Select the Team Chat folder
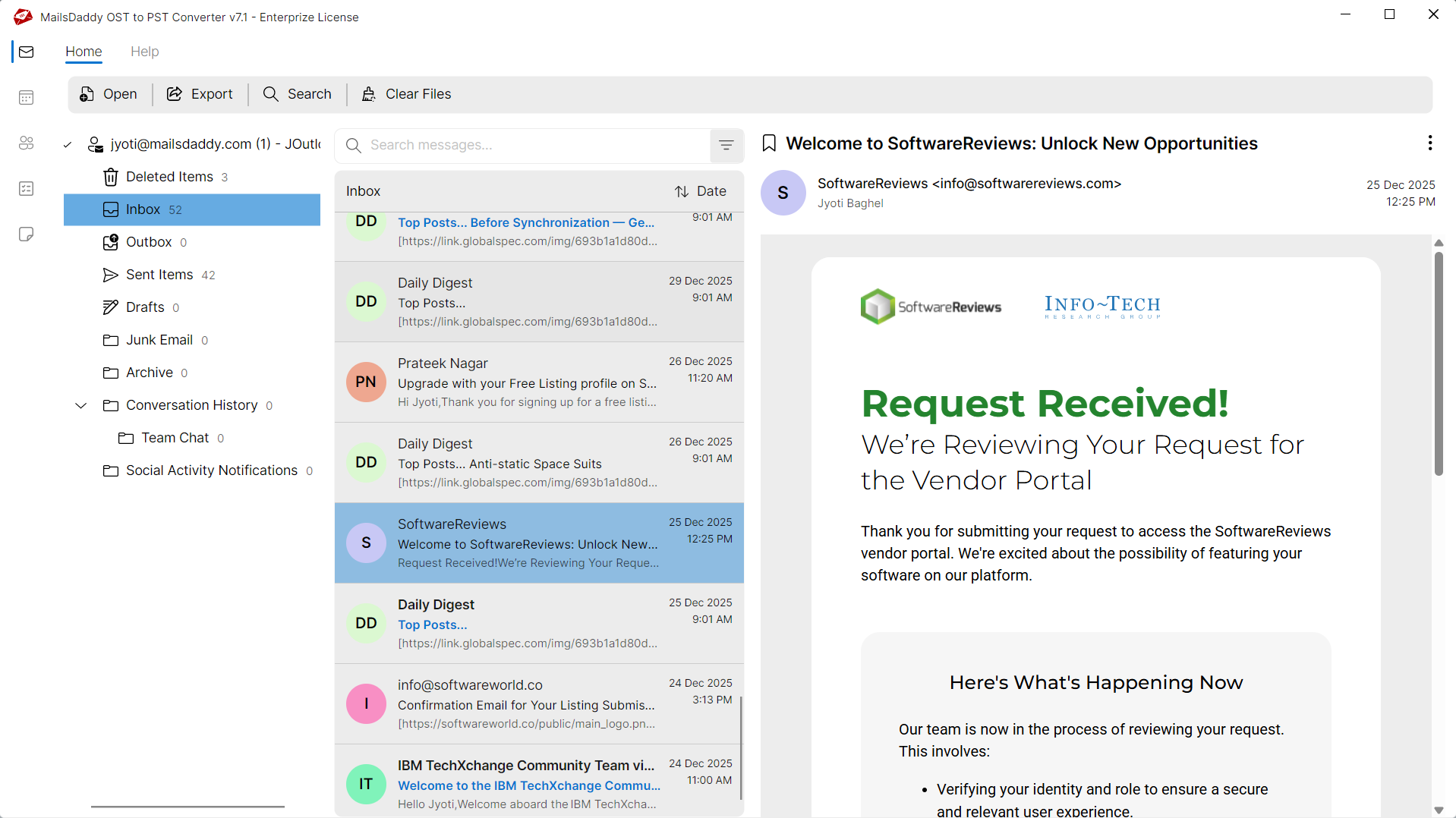The height and width of the screenshot is (818, 1456). click(x=192, y=438)
